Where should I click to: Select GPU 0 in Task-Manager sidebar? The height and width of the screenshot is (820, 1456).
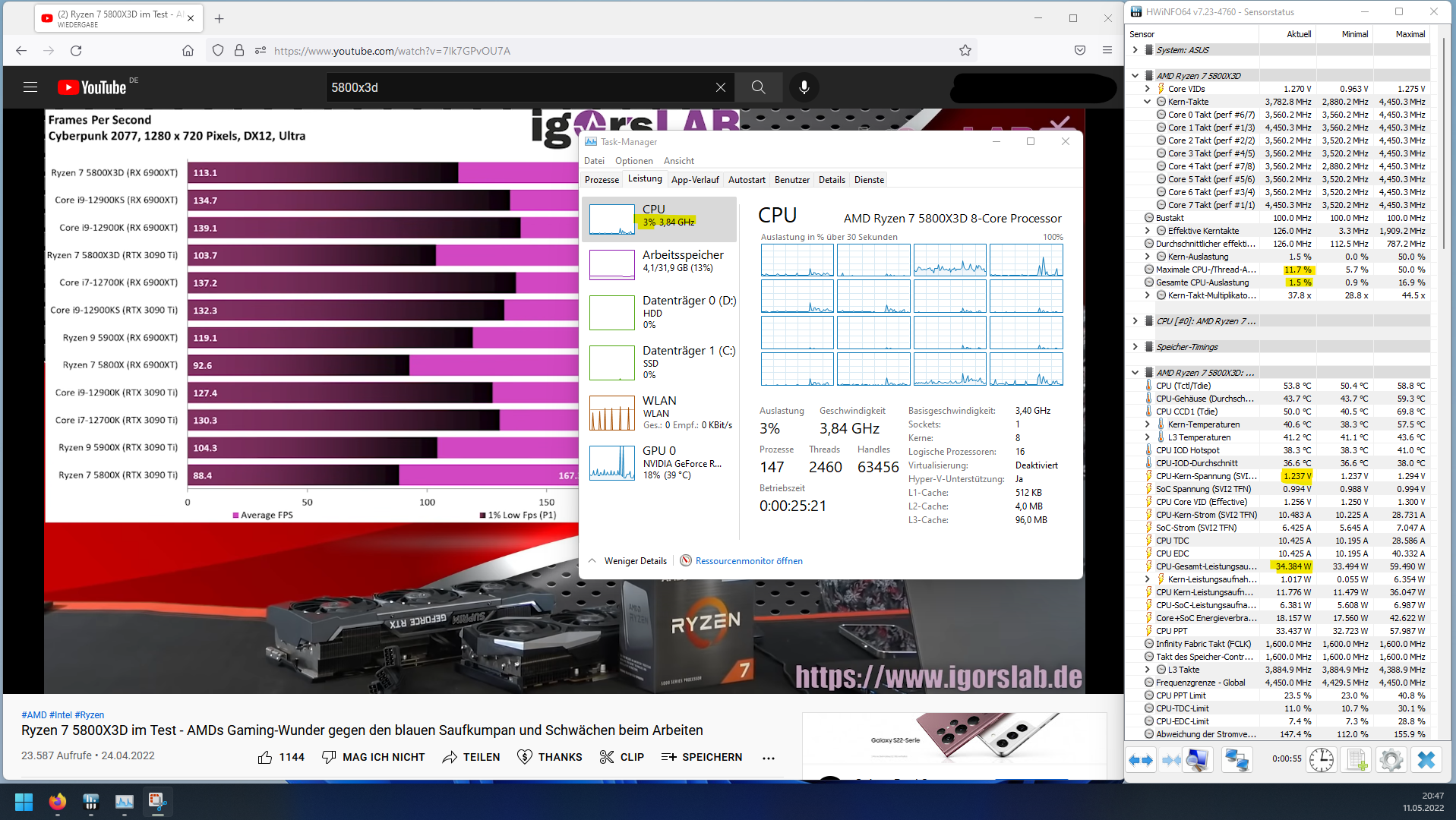(659, 462)
